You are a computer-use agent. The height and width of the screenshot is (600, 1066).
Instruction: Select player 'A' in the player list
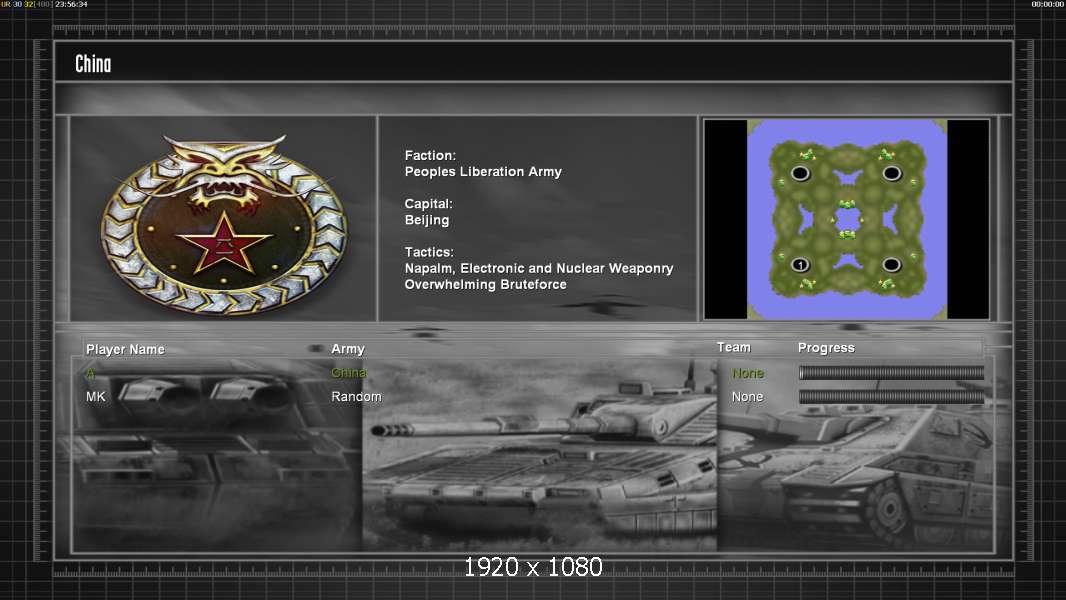coord(90,373)
